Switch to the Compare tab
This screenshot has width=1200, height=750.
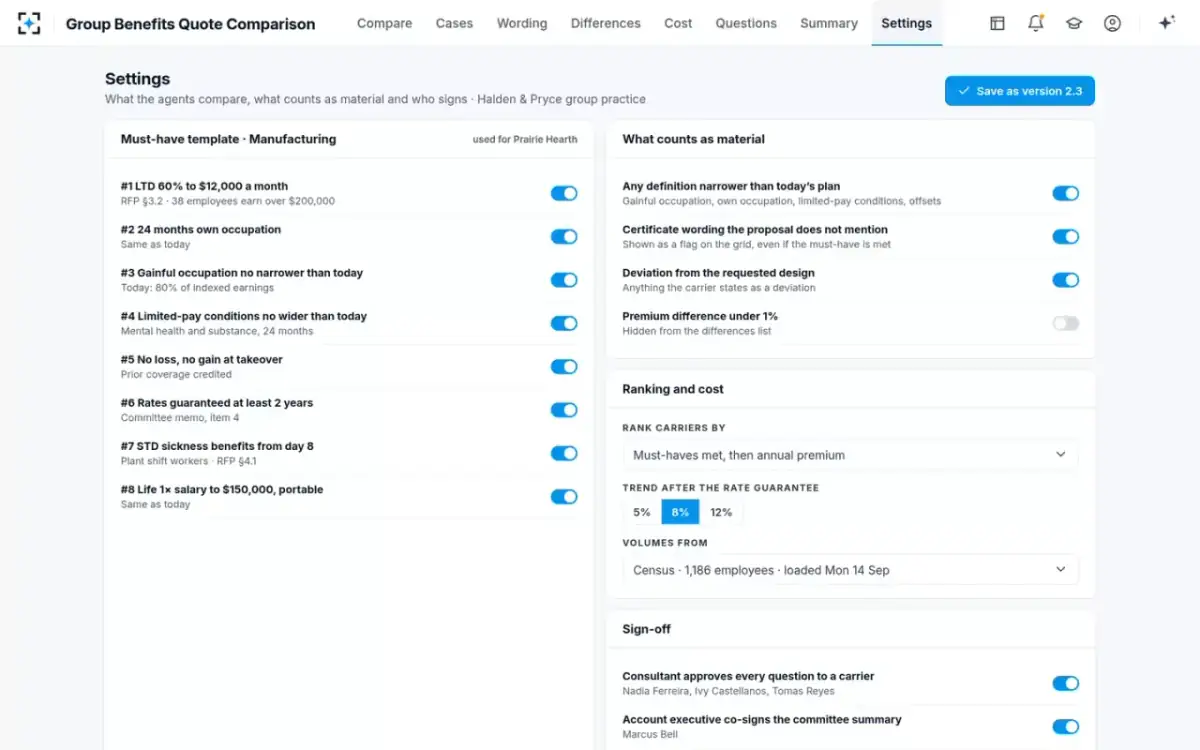tap(385, 23)
